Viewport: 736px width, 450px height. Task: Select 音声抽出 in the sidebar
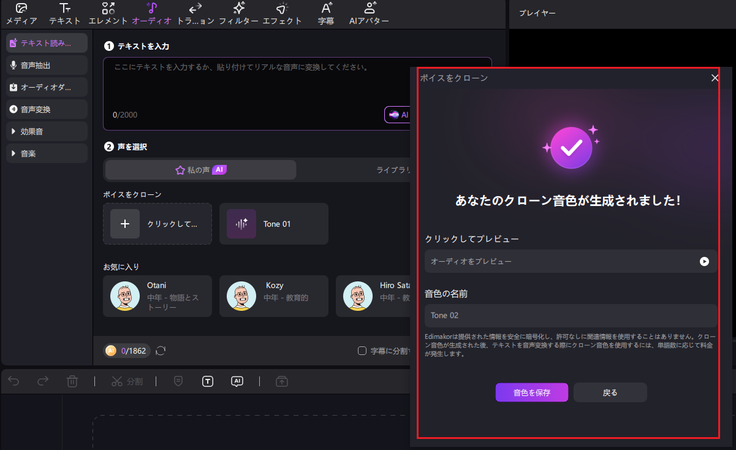click(x=46, y=65)
